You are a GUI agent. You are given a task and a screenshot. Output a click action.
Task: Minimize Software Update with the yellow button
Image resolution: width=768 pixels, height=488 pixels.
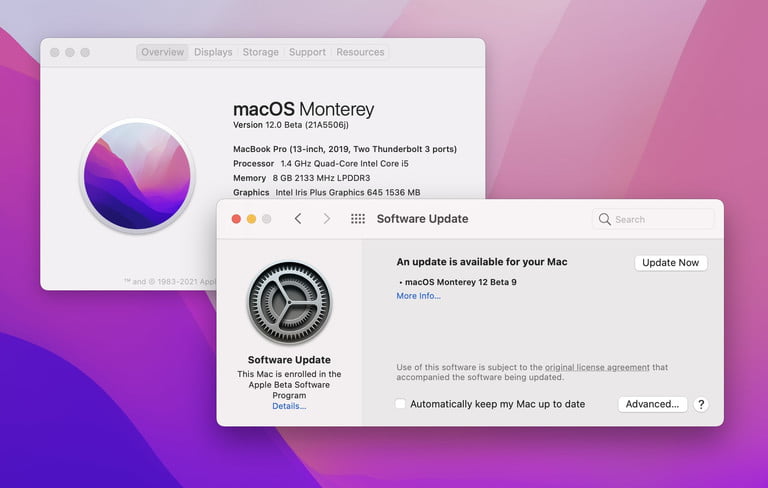coord(251,219)
